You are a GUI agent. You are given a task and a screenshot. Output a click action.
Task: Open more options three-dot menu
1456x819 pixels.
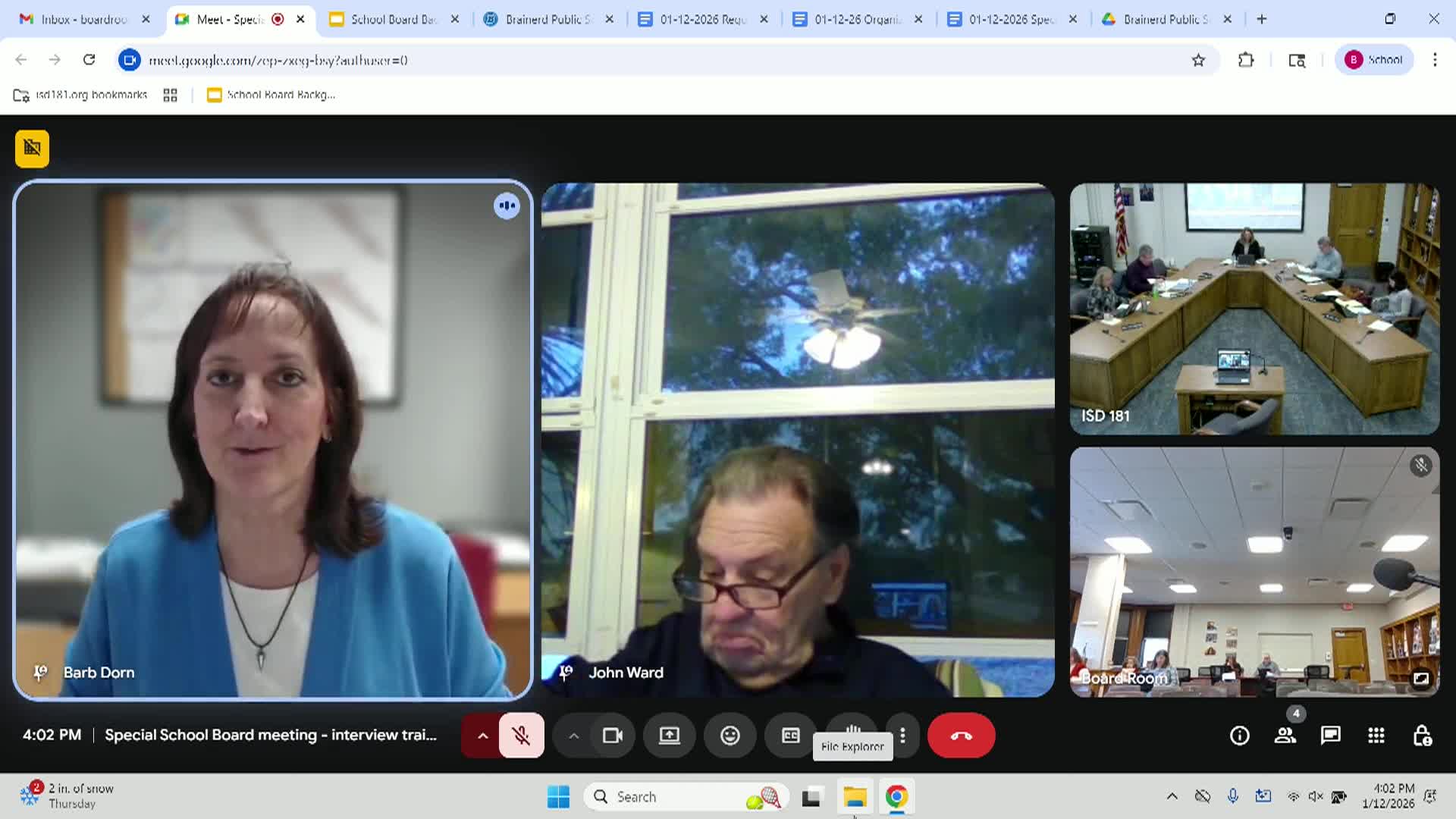click(902, 736)
